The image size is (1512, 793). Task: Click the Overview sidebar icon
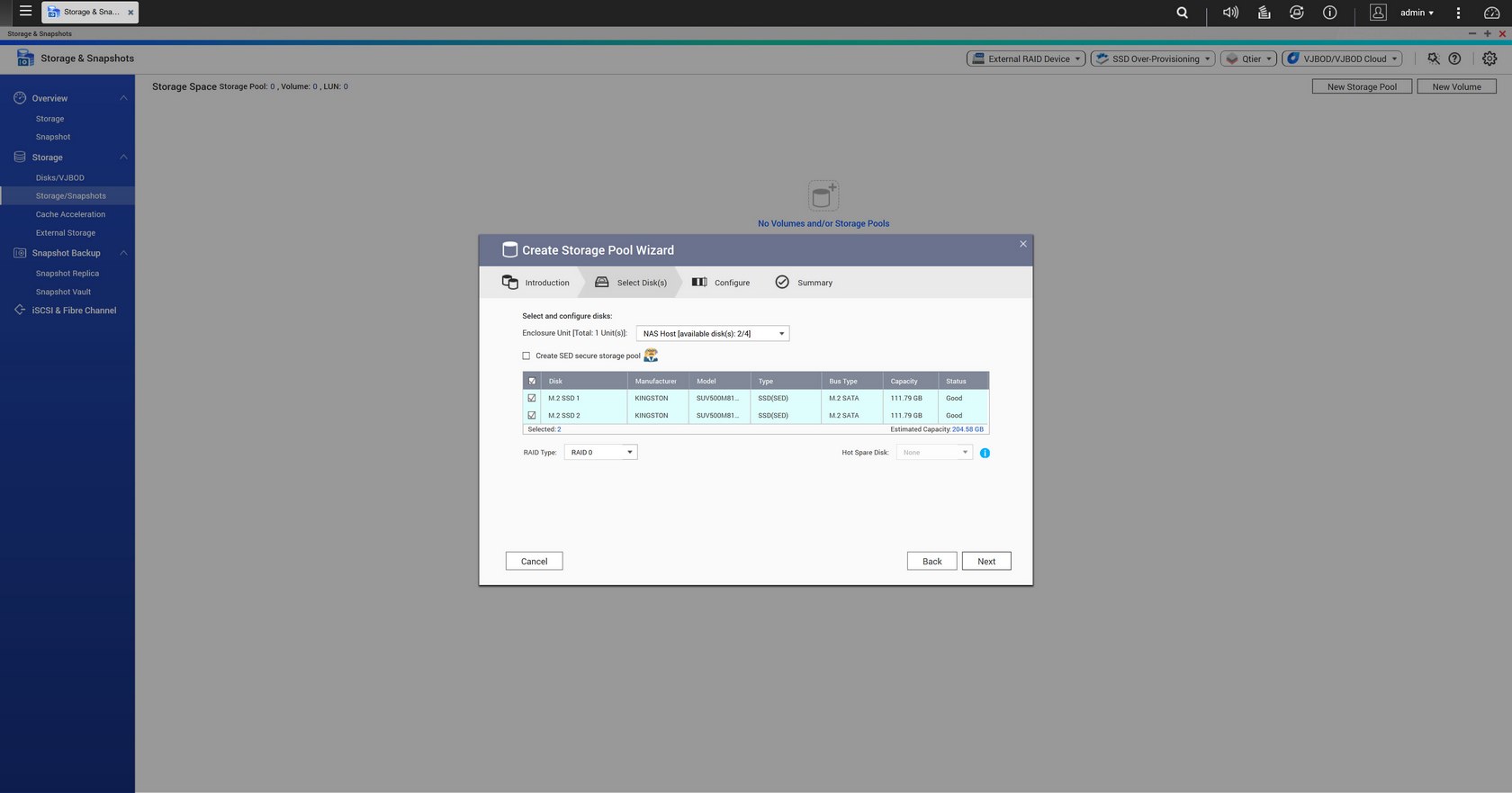[x=20, y=97]
